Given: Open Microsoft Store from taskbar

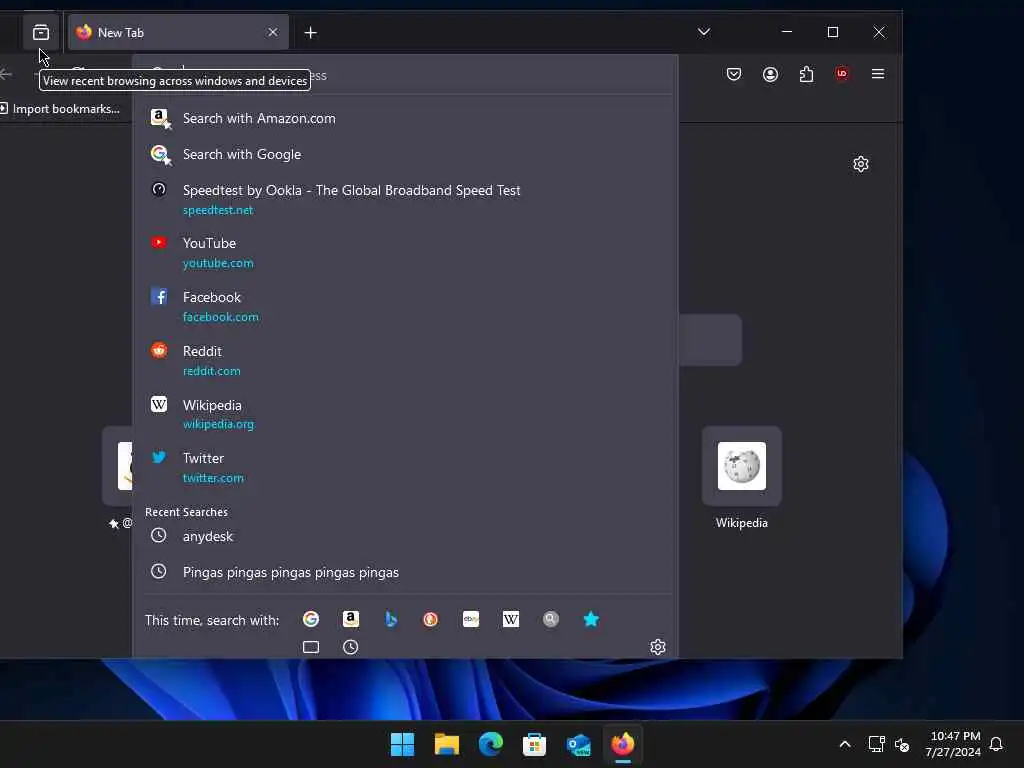Looking at the screenshot, I should point(534,744).
